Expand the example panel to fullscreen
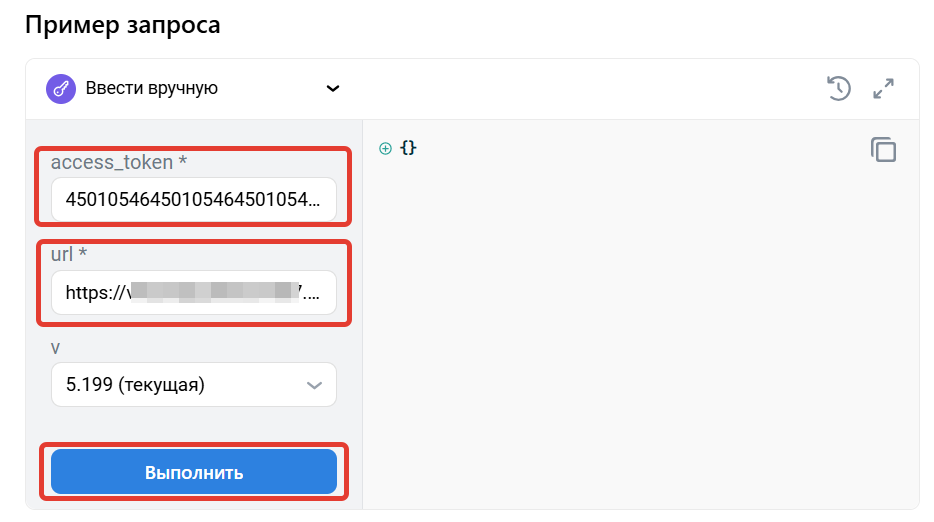 tap(883, 88)
